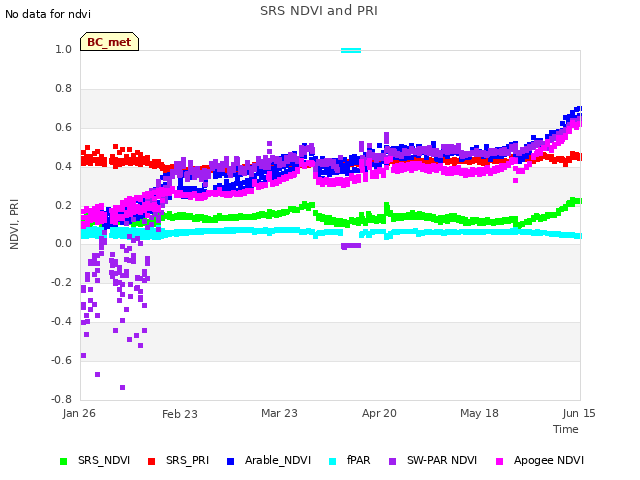Viewport: 640px width, 480px height.
Task: Click the 0.6 y-axis tick label
Action: (x=64, y=127)
